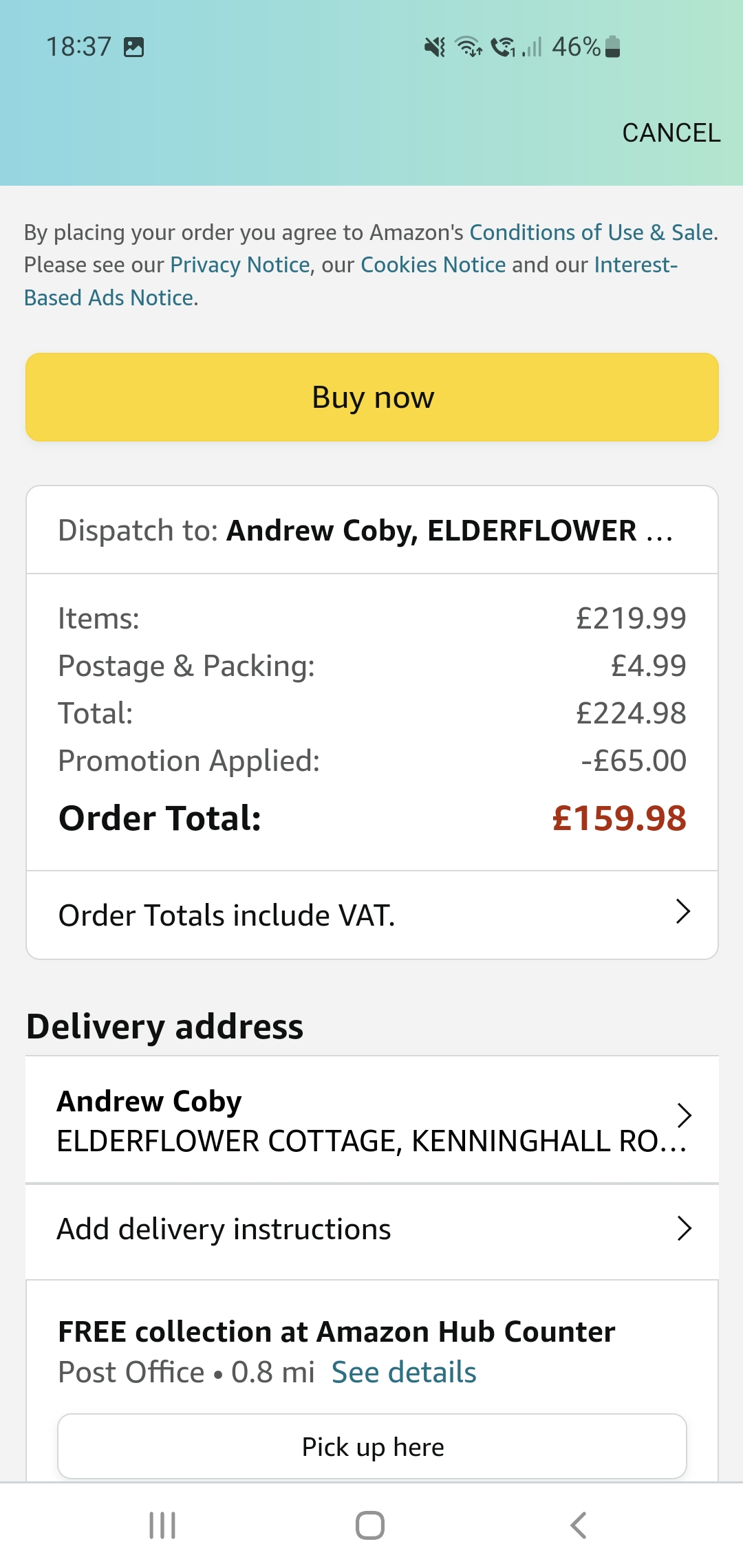Tap the Android recent apps icon
The height and width of the screenshot is (1568, 743).
pos(162,1525)
